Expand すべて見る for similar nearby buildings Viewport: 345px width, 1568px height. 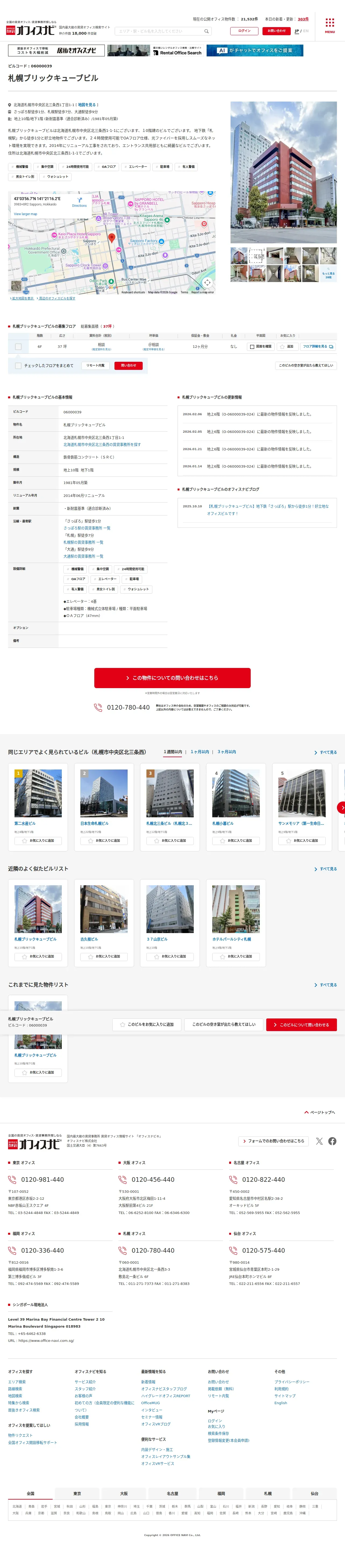click(326, 869)
